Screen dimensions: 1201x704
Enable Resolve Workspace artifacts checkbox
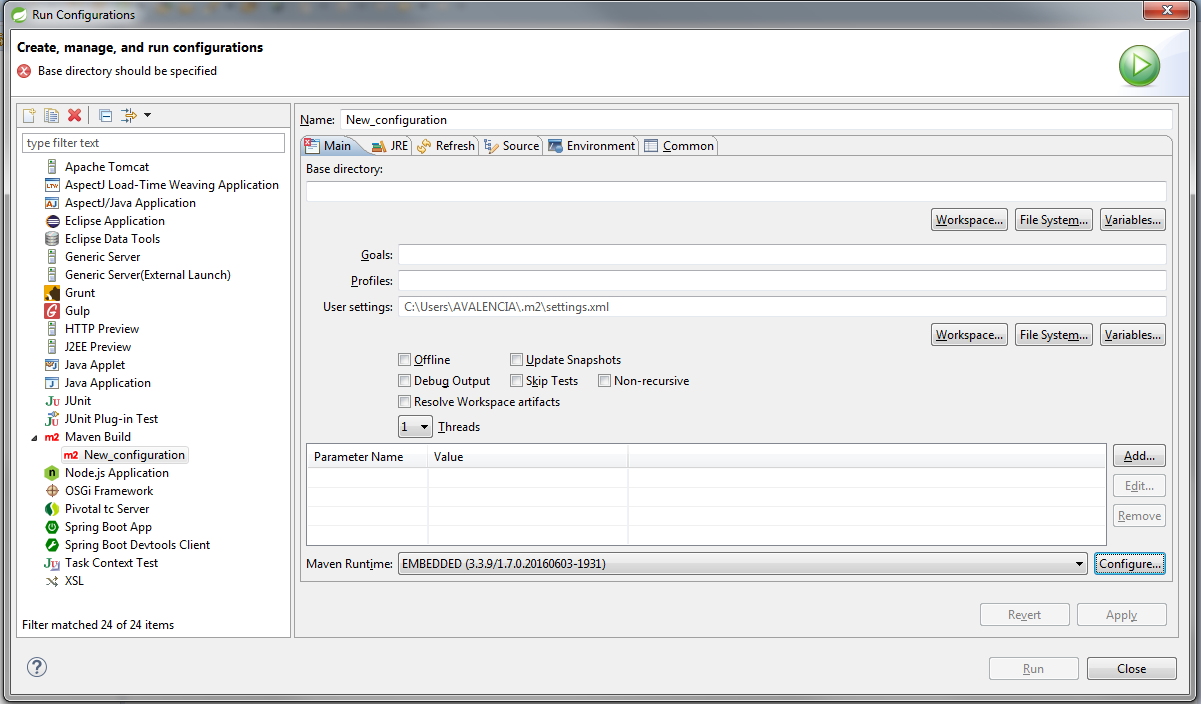point(404,402)
